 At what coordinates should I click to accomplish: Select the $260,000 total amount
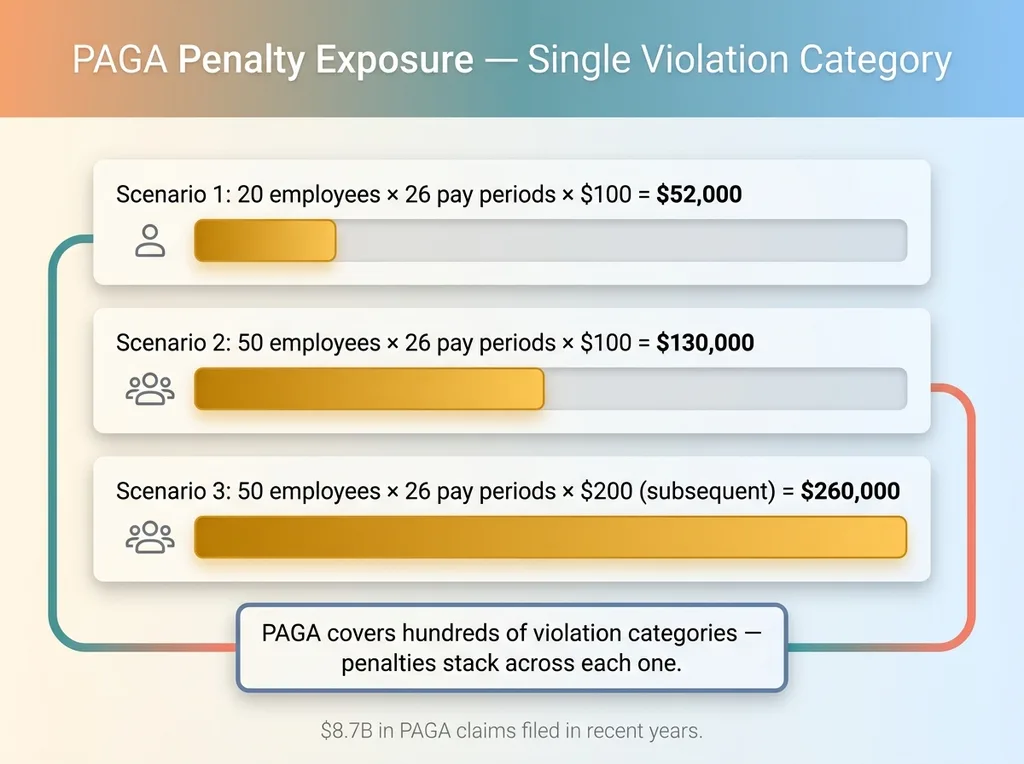(851, 491)
